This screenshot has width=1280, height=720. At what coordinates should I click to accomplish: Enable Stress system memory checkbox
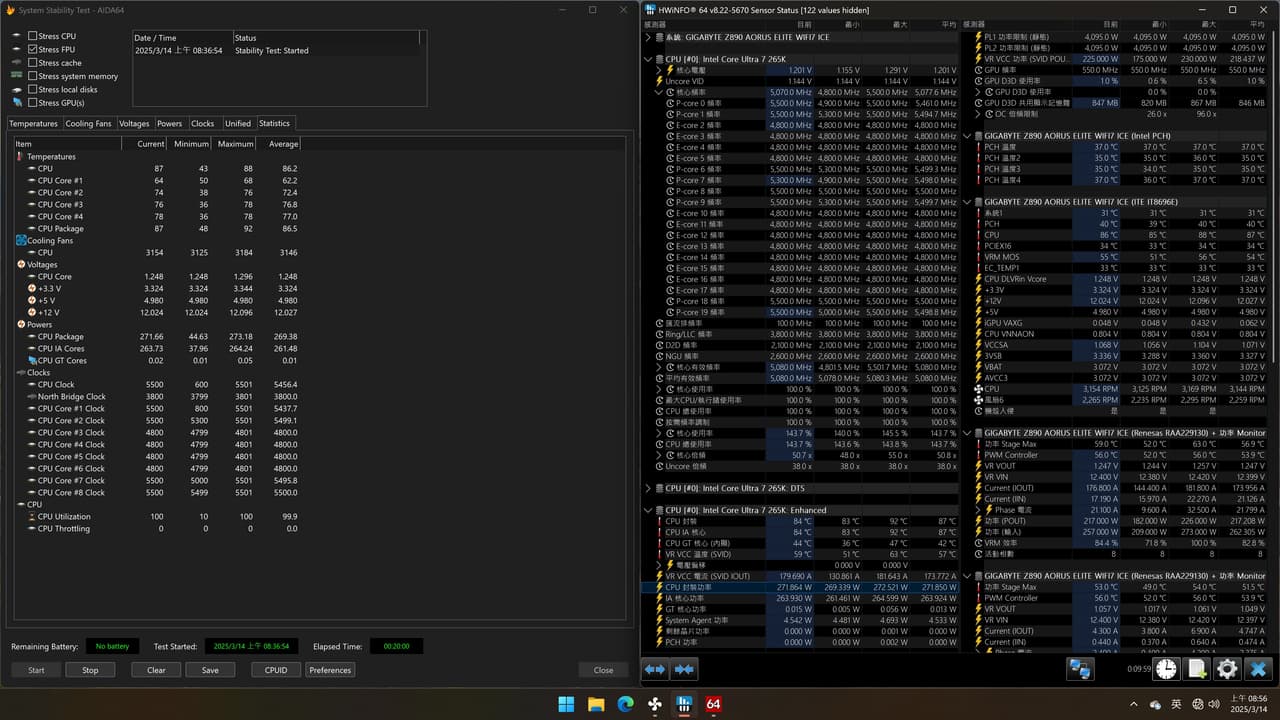tap(33, 76)
